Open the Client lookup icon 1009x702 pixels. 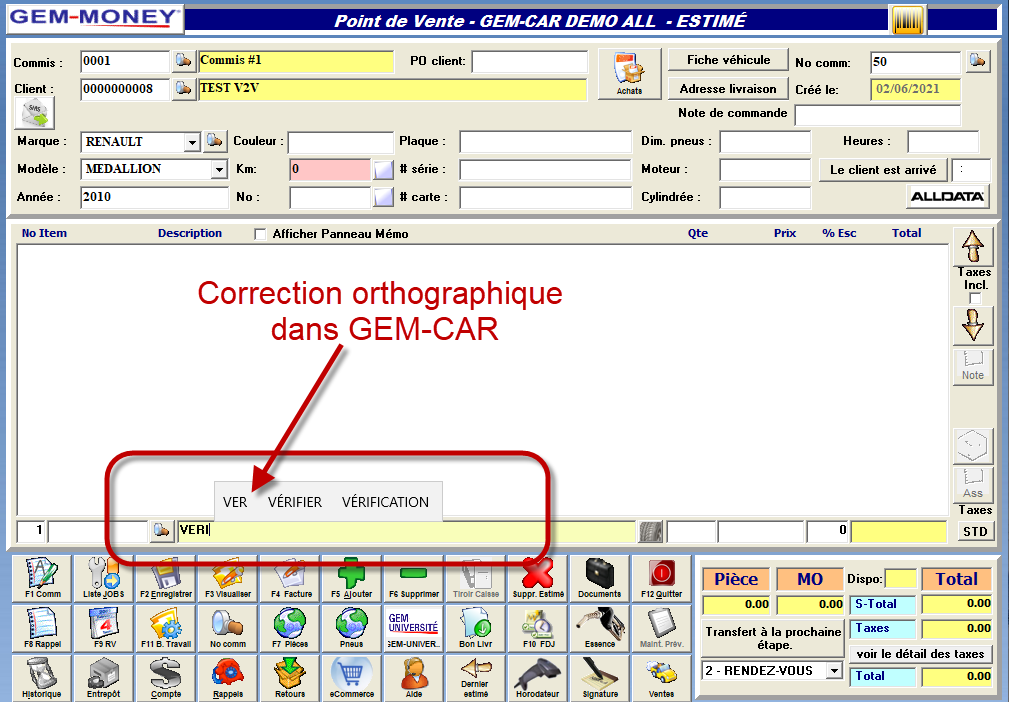tap(183, 89)
